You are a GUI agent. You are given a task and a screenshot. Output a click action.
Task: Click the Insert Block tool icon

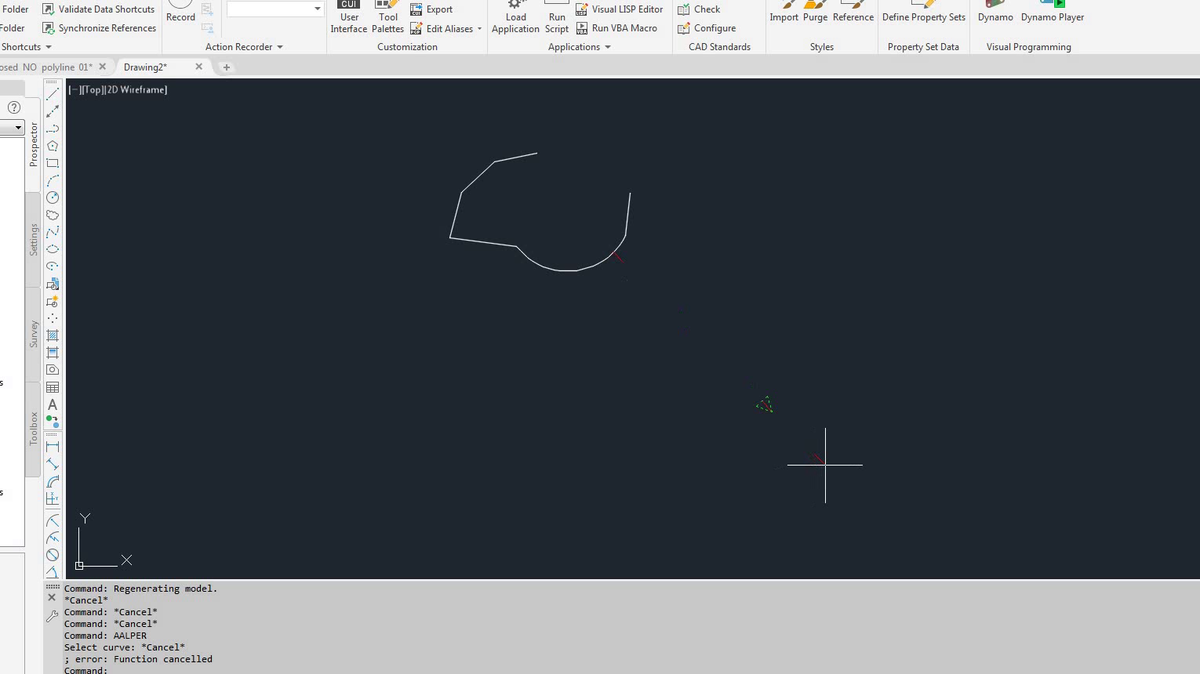53,283
